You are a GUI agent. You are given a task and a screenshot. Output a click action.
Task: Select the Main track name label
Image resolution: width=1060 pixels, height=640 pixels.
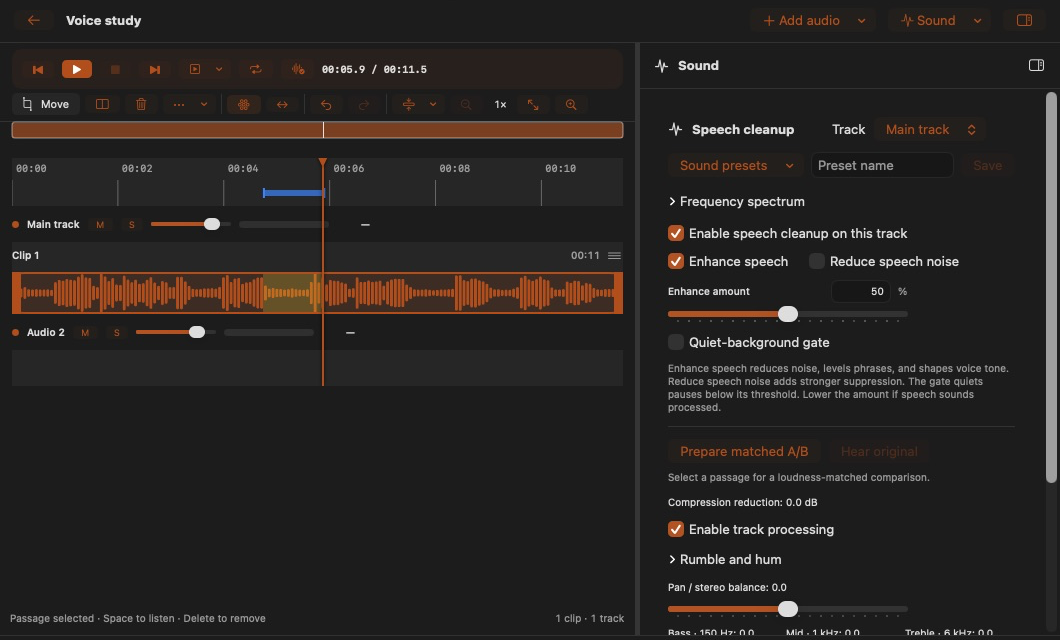pos(53,224)
